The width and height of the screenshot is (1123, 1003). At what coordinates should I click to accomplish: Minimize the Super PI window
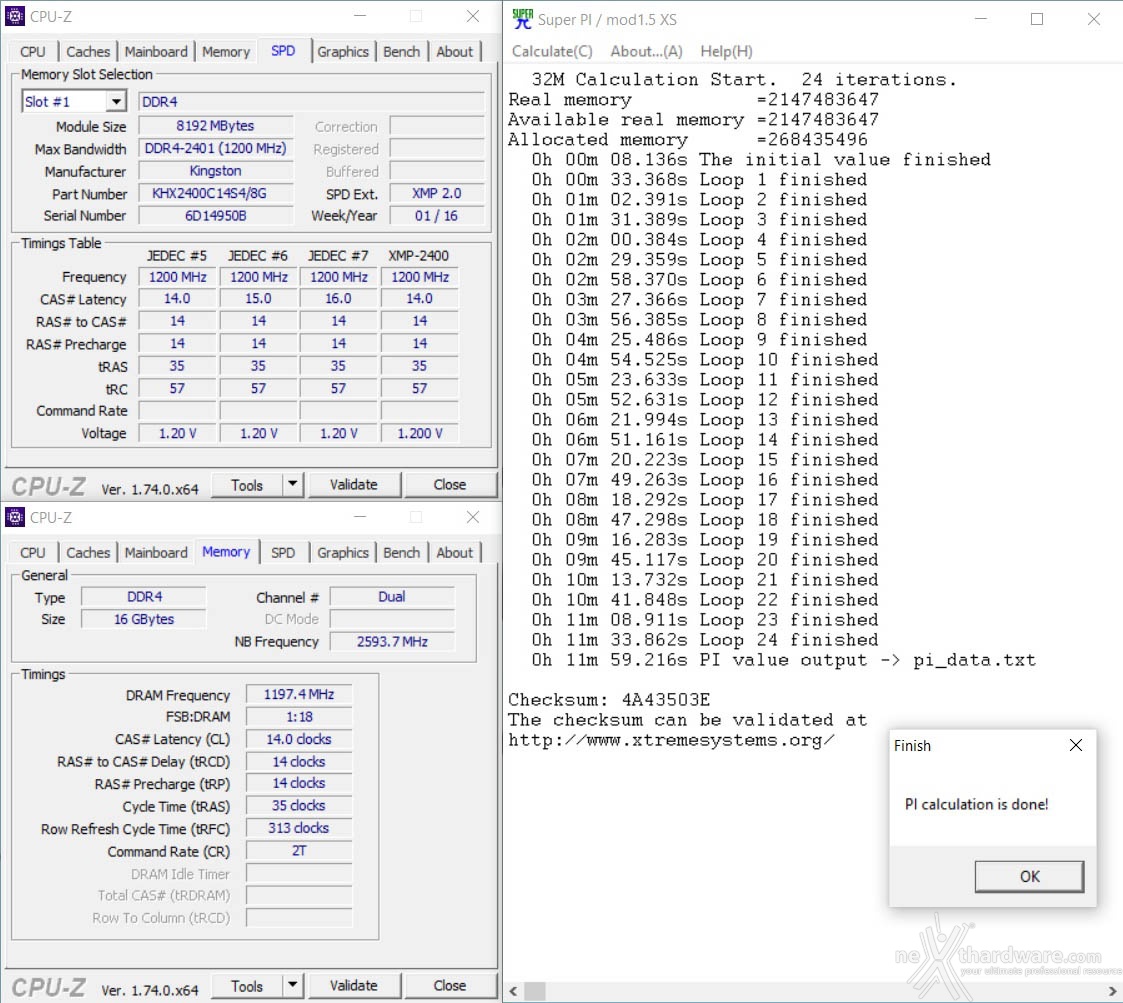(x=980, y=19)
